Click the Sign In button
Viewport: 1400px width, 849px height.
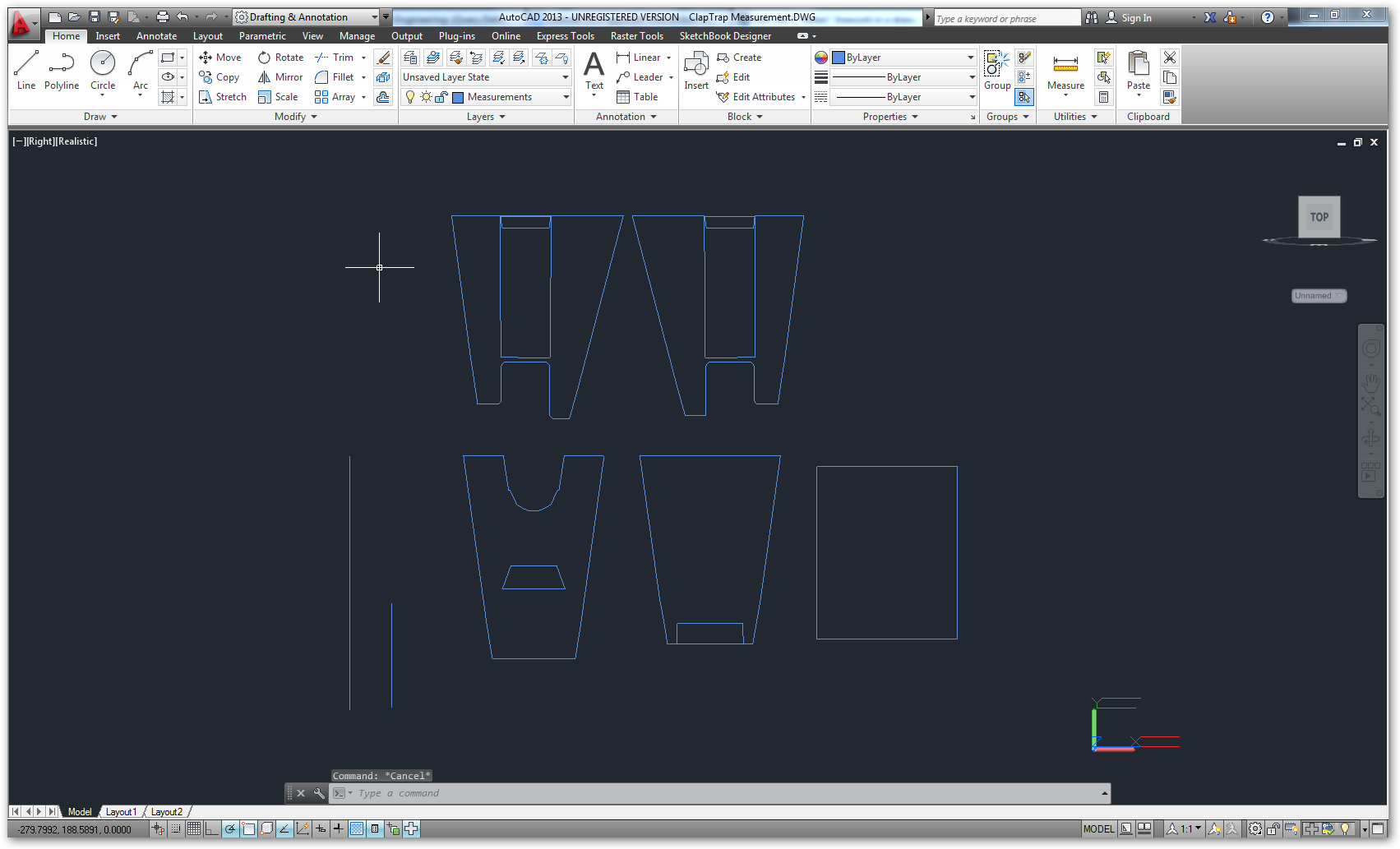point(1128,18)
